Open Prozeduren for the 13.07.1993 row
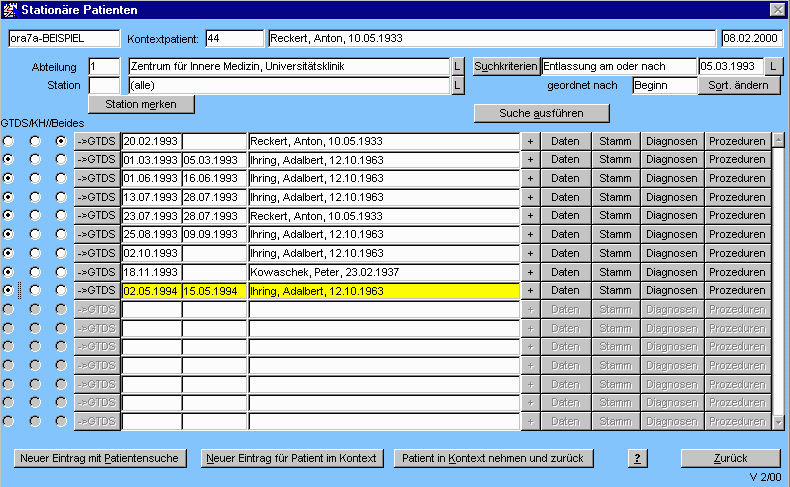 pos(737,197)
